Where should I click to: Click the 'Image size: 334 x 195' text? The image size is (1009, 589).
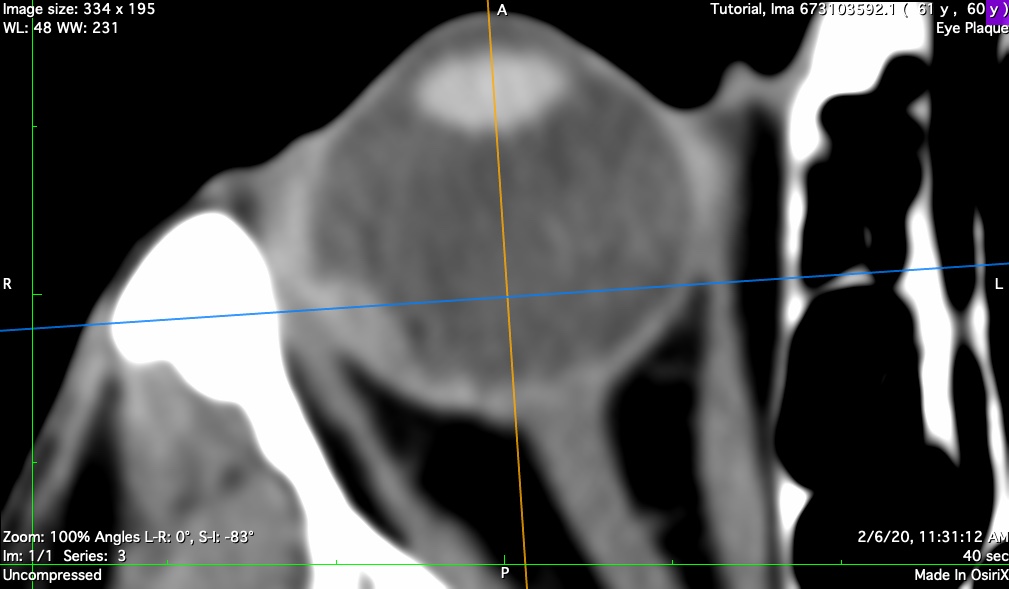tap(79, 9)
